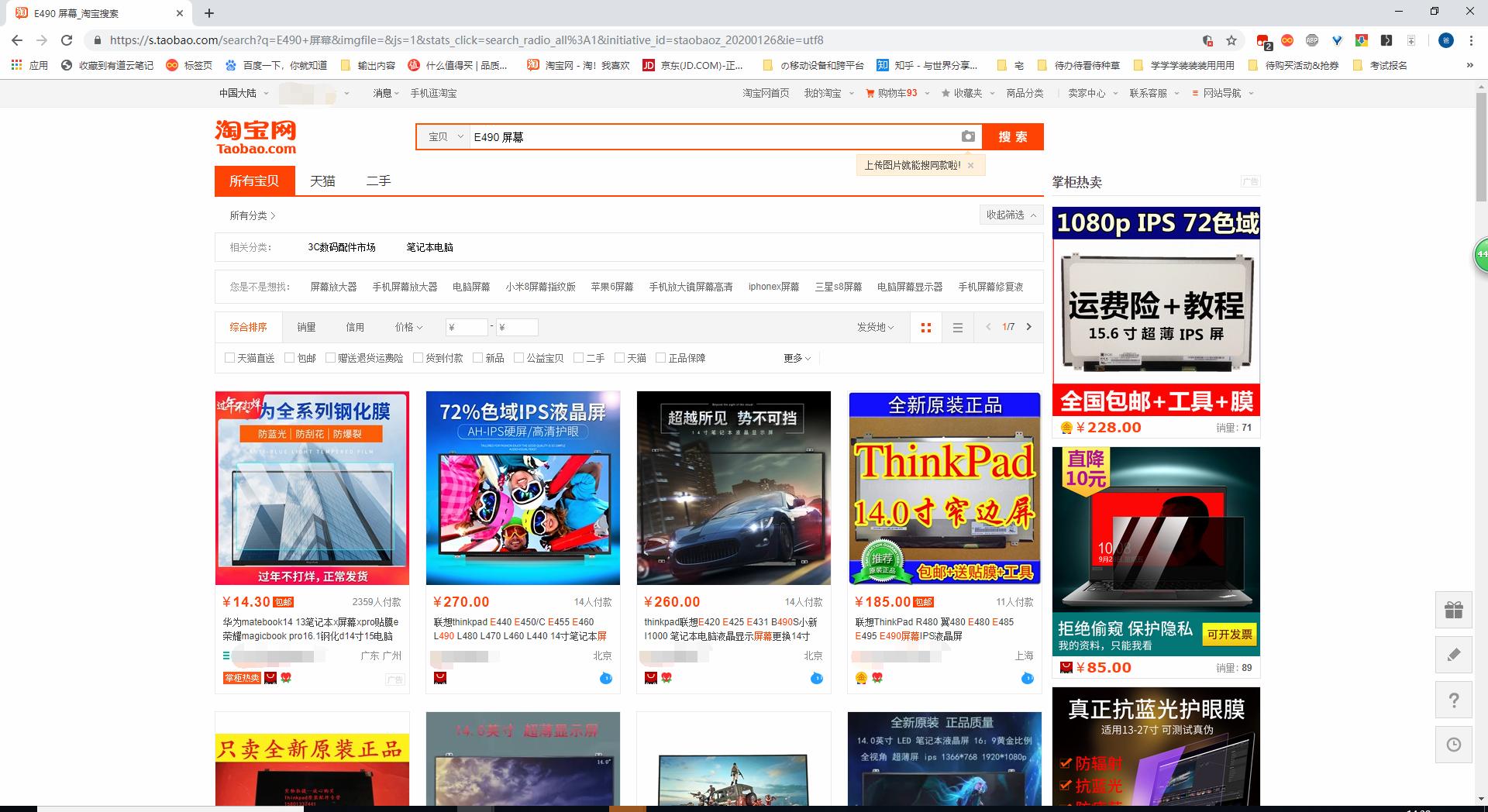Enable the 正品保障 authenticity filter

point(660,358)
